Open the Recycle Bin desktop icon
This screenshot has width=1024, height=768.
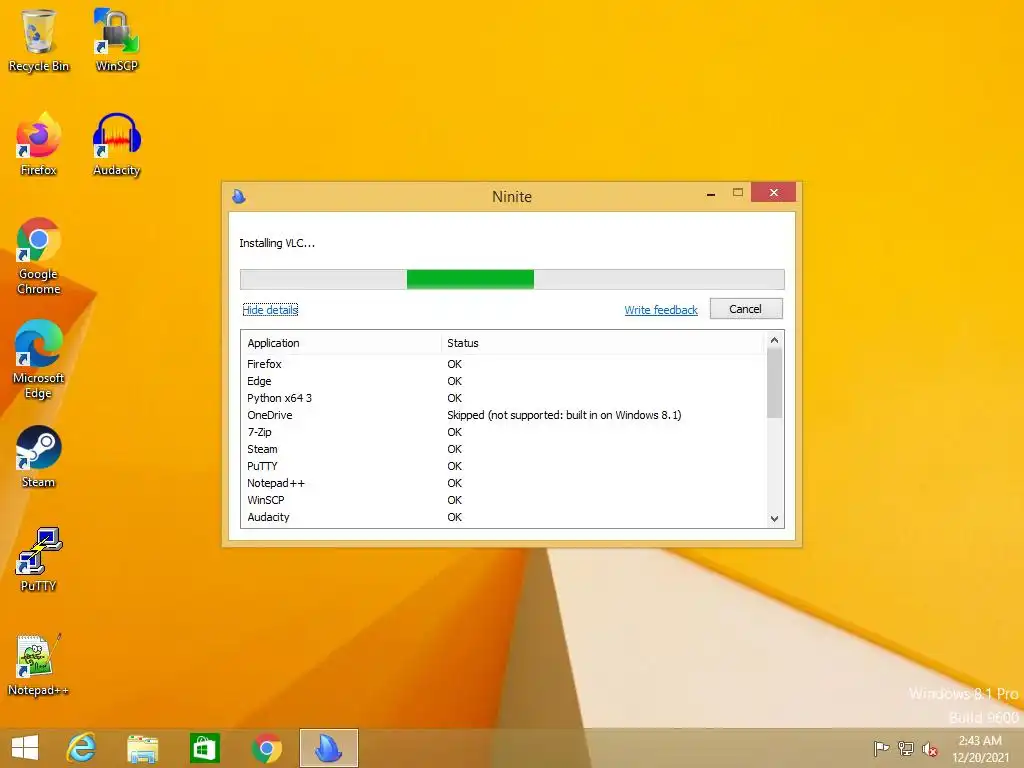(39, 39)
